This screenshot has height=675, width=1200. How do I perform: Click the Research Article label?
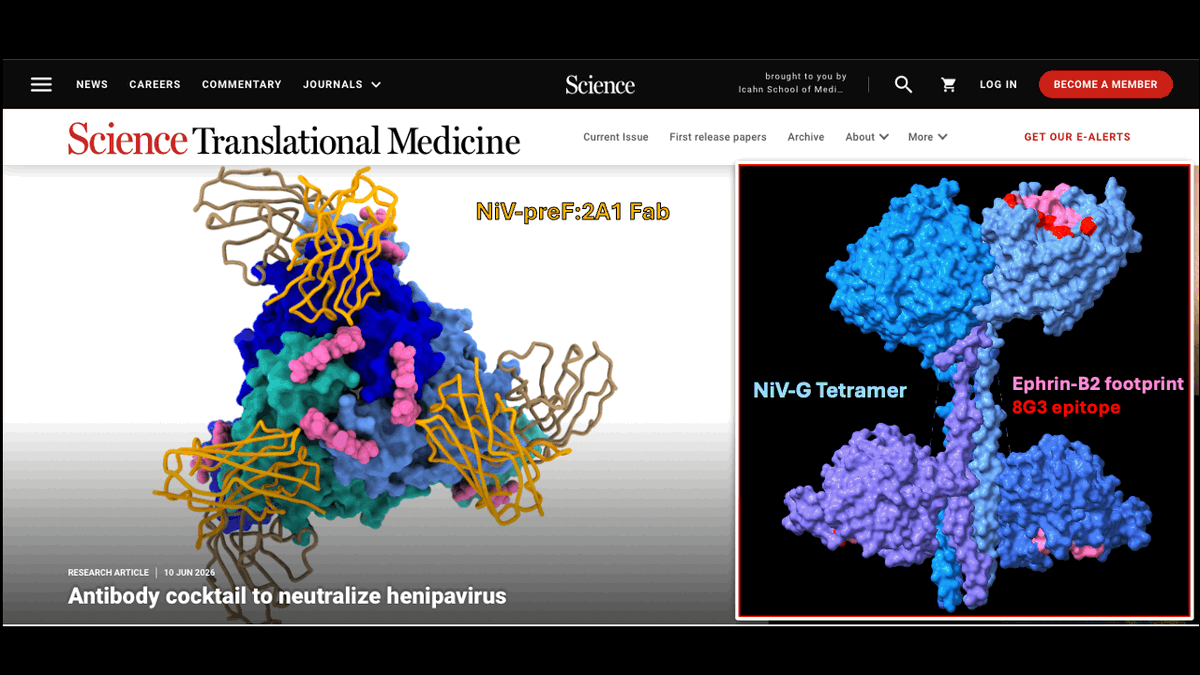(x=108, y=573)
